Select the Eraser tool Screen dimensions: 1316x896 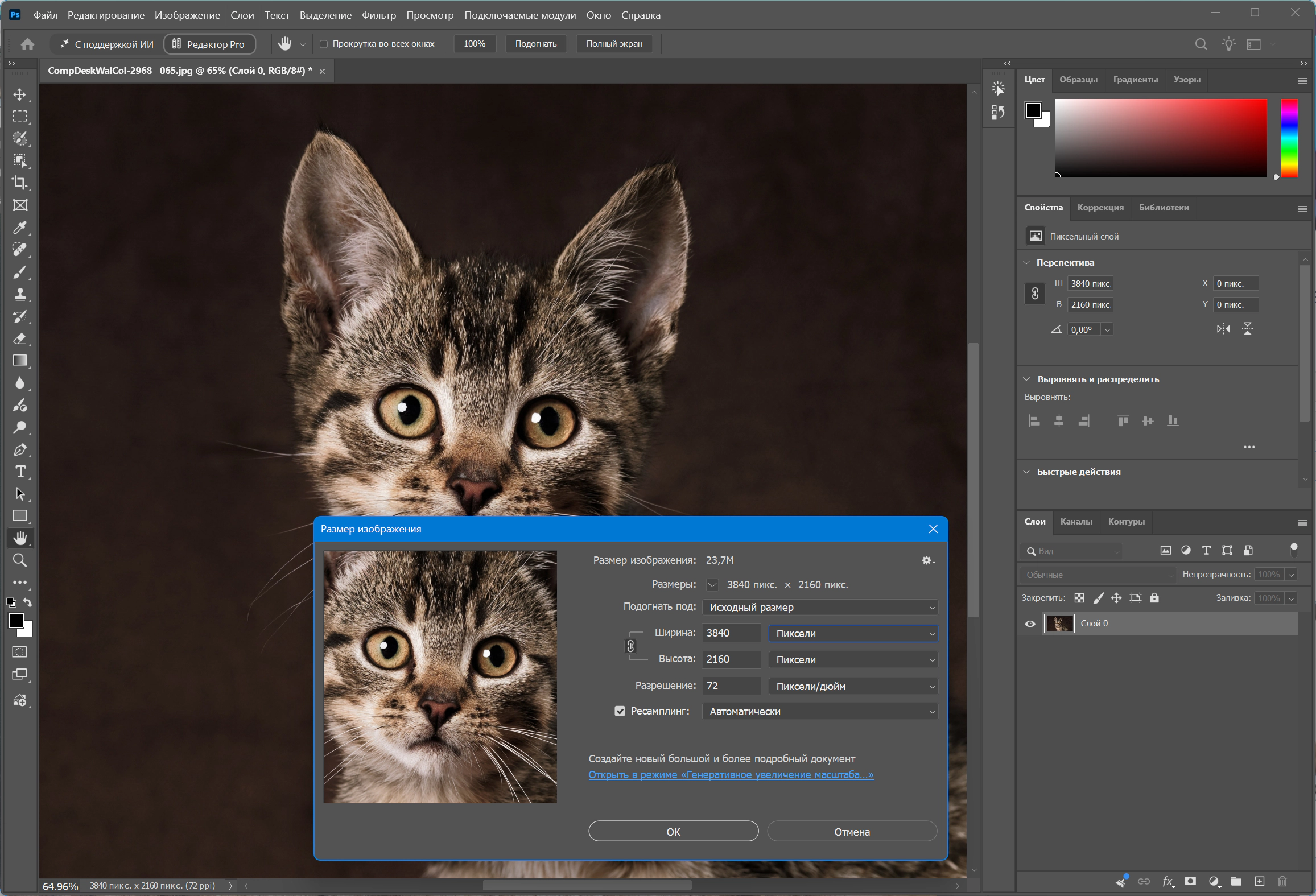[20, 338]
